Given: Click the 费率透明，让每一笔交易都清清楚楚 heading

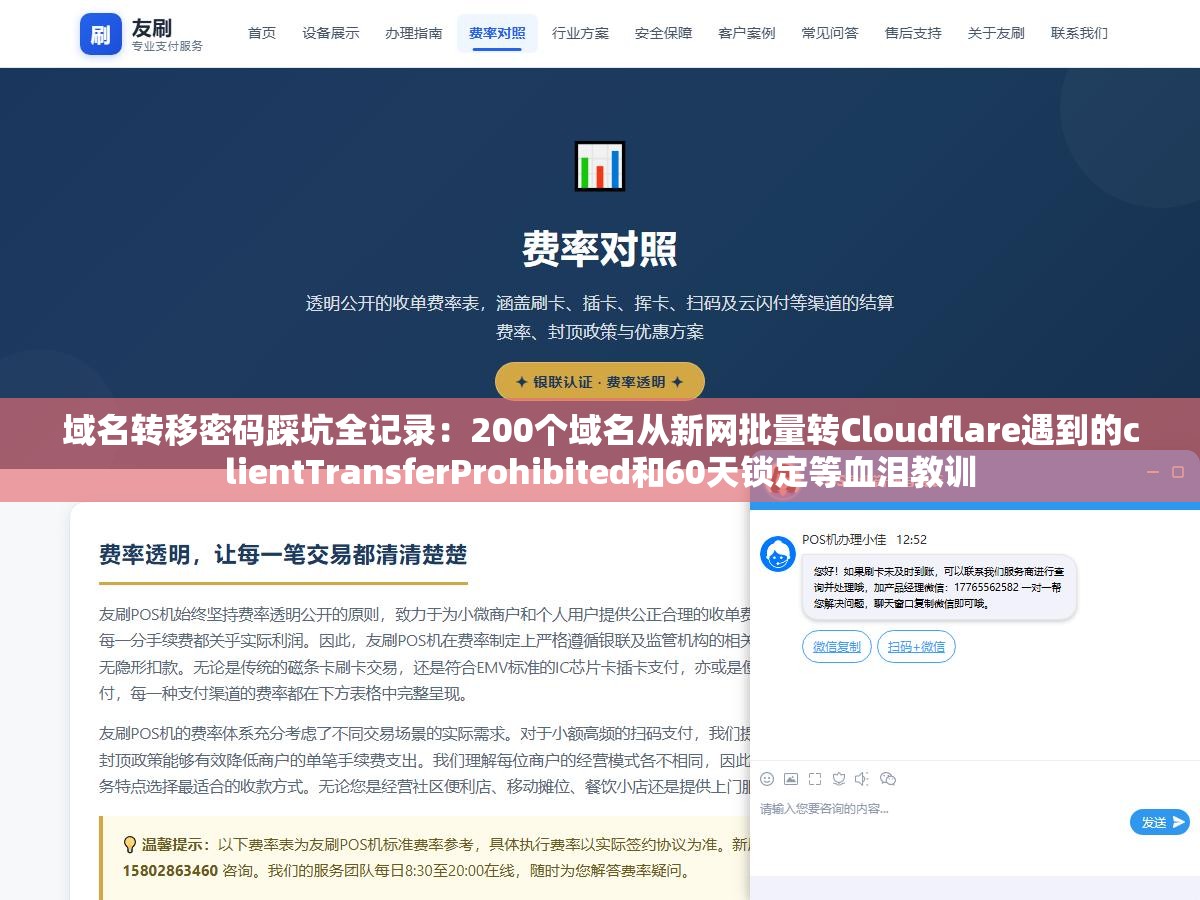Looking at the screenshot, I should (283, 555).
